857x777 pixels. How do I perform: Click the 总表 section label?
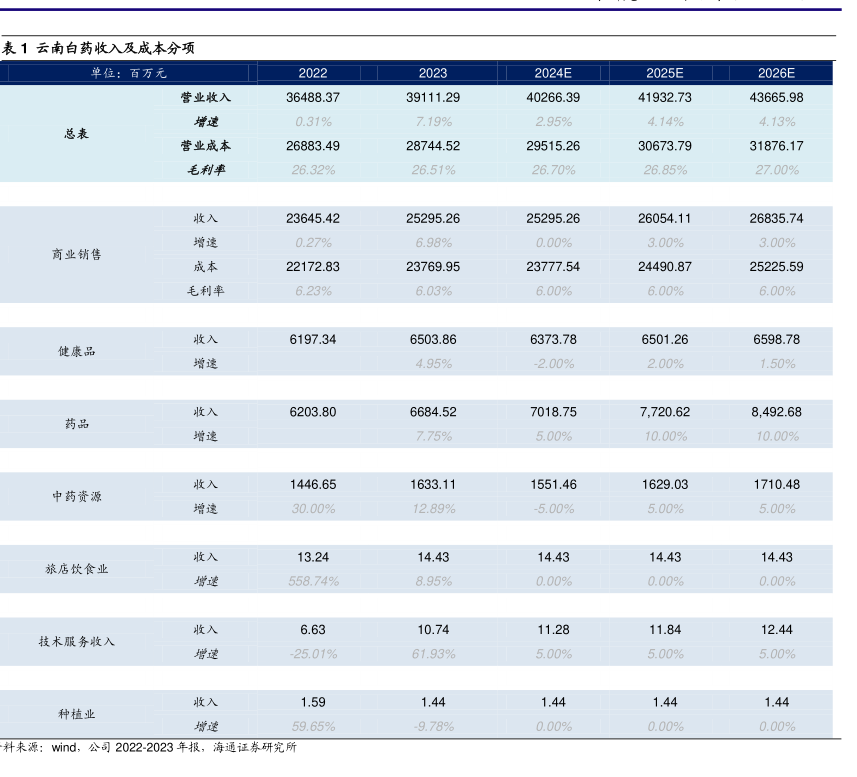77,133
